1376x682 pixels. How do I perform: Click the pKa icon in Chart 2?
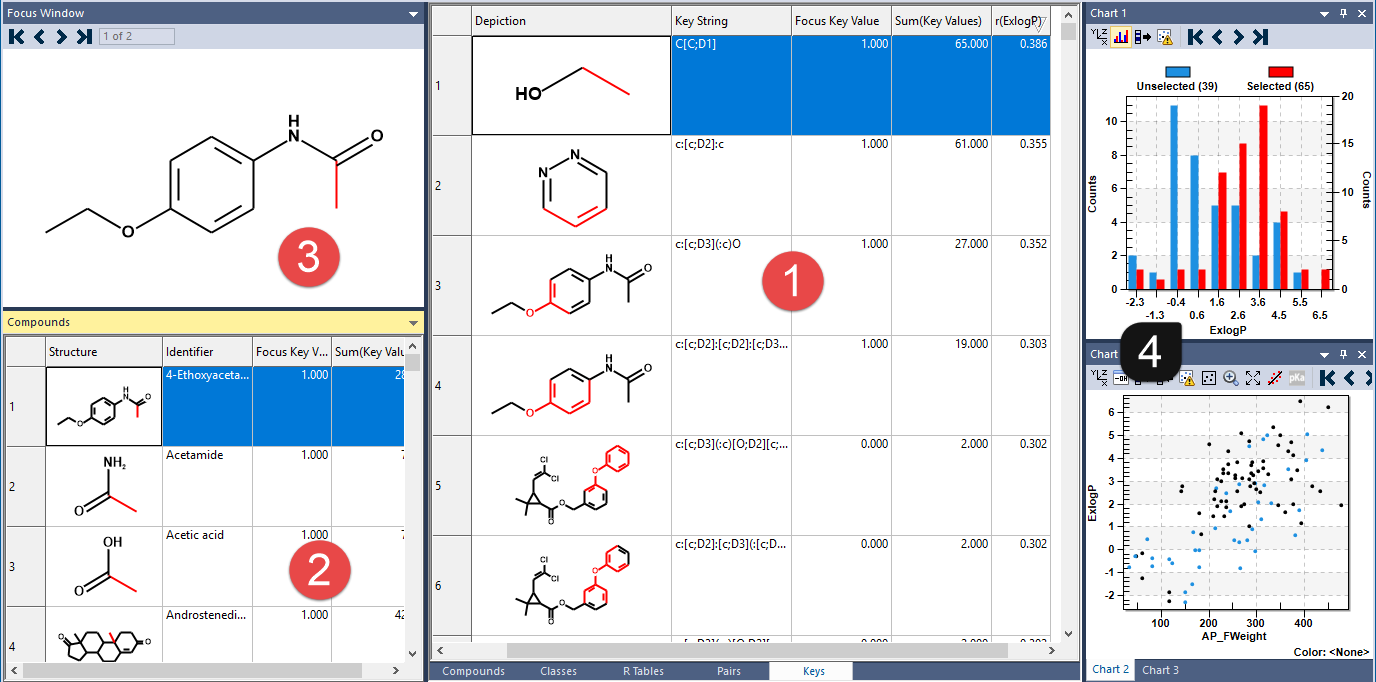[1296, 378]
